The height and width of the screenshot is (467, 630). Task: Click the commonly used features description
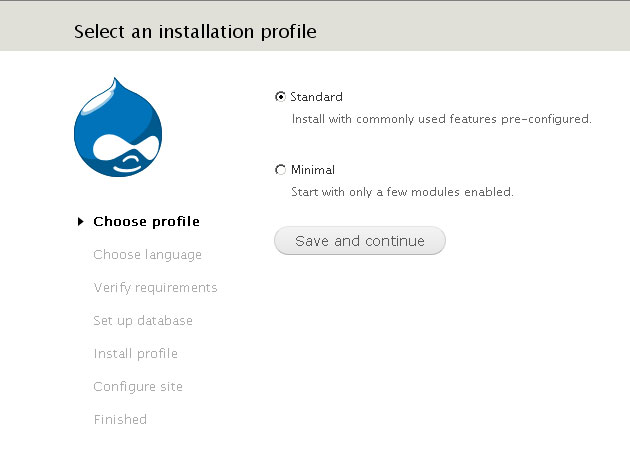pyautogui.click(x=441, y=119)
